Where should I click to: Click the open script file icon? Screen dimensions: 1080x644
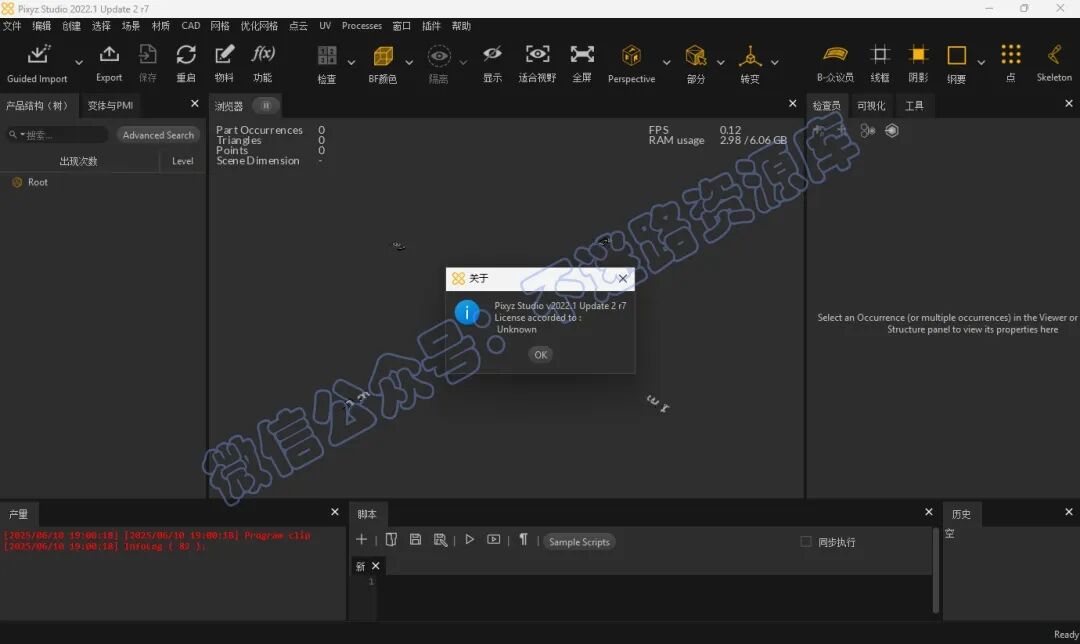click(x=391, y=539)
